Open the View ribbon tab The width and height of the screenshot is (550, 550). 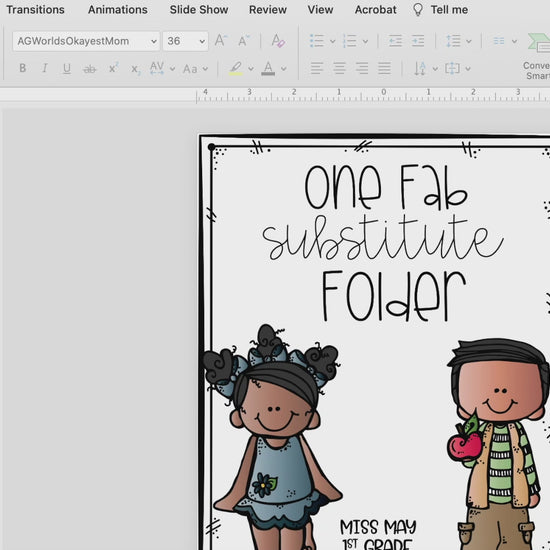[x=320, y=10]
